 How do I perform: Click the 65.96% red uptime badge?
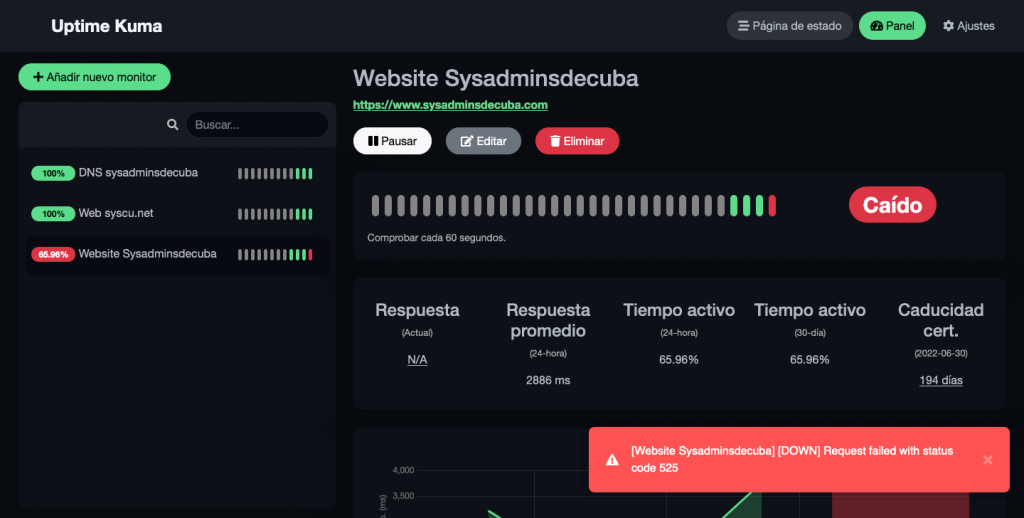[53, 255]
